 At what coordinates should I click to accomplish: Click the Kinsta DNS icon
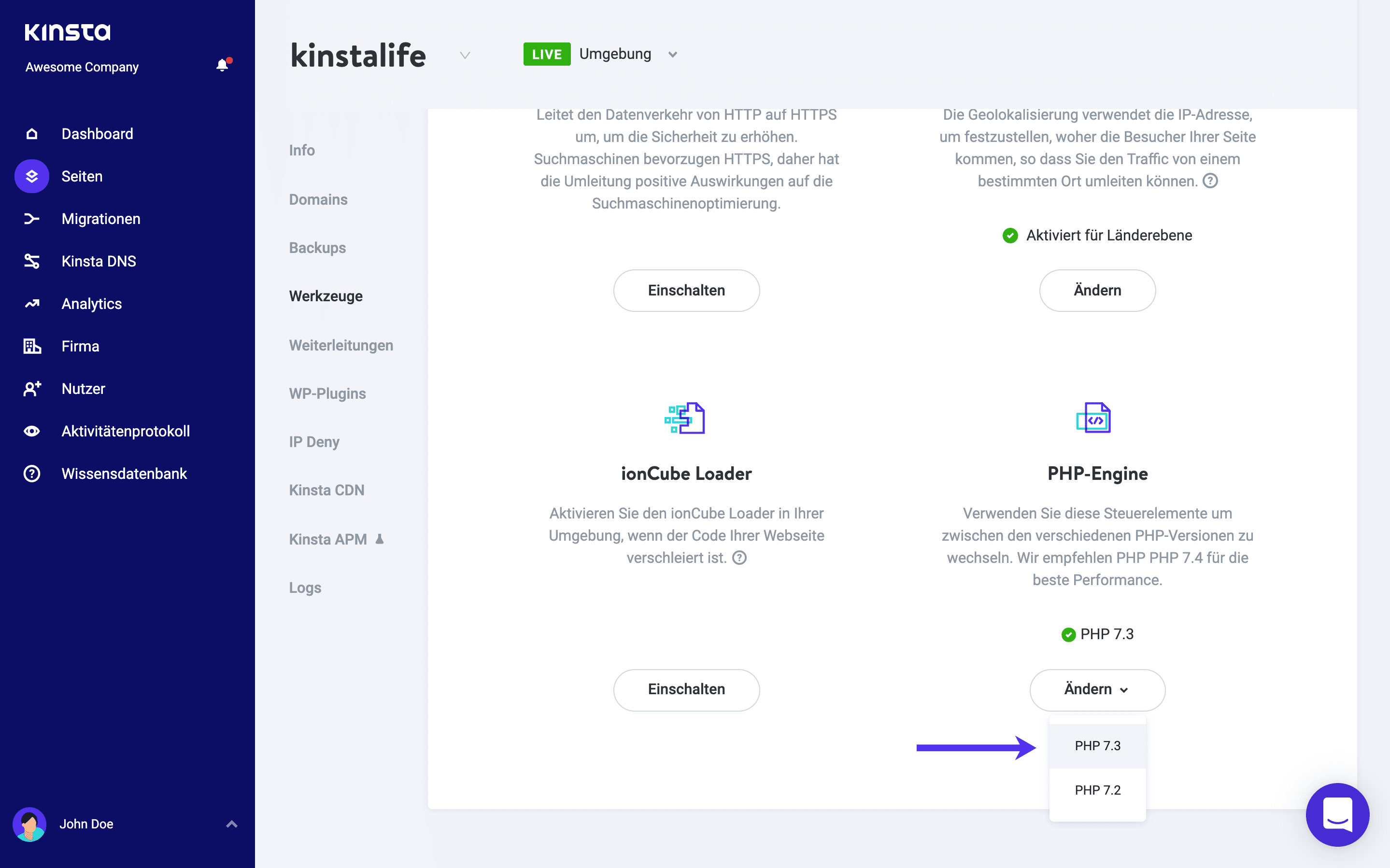tap(31, 261)
